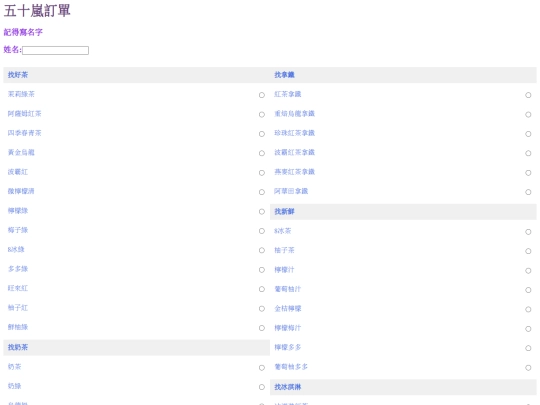Click the 姓名 name input field

click(55, 50)
